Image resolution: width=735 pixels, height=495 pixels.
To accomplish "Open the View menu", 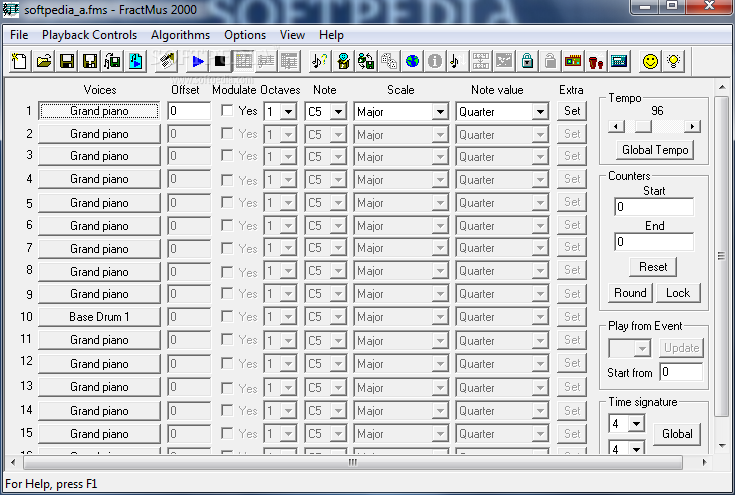I will (x=292, y=35).
